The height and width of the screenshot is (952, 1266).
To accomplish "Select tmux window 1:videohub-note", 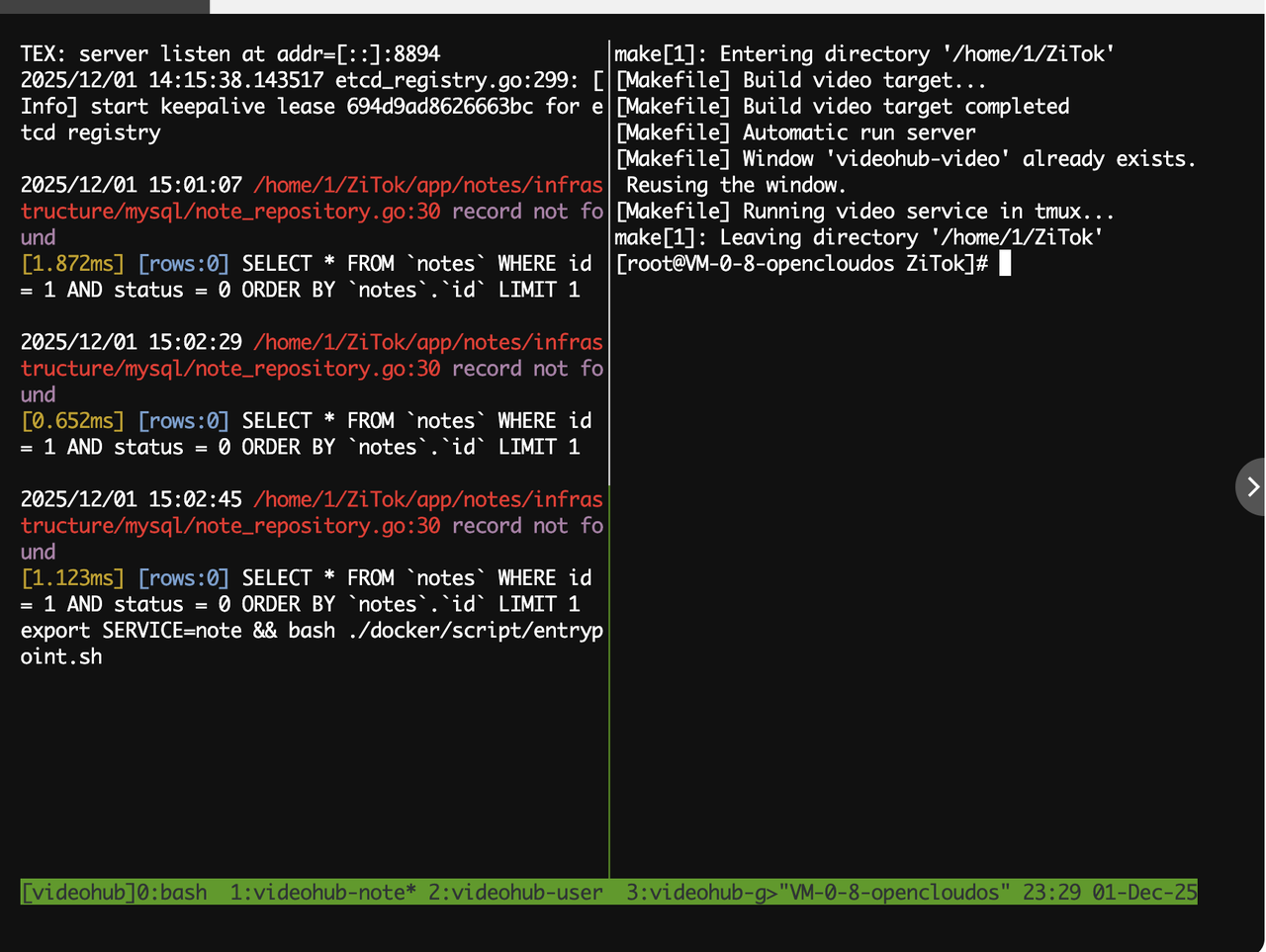I will tap(323, 893).
